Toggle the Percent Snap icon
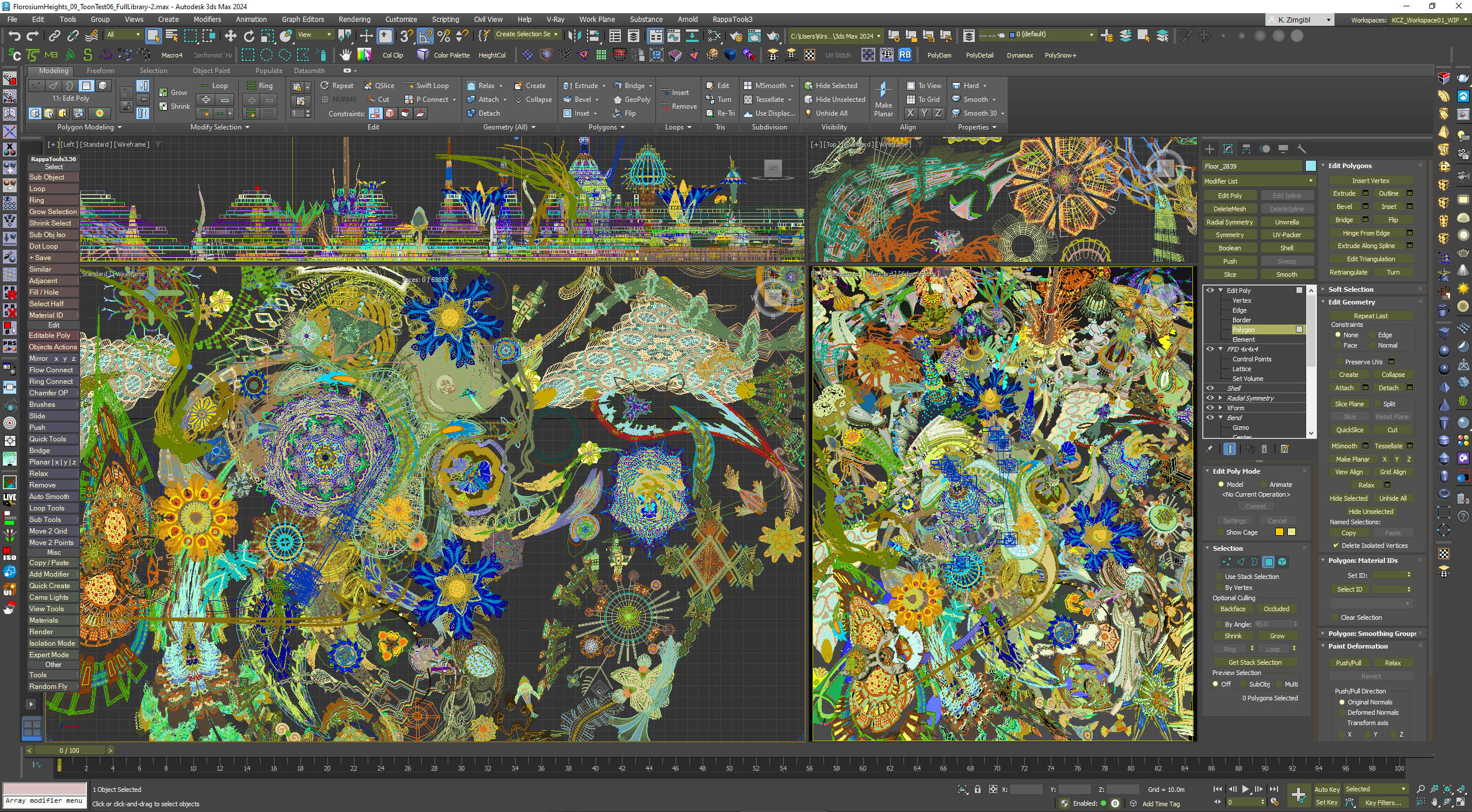Viewport: 1472px width, 812px height. point(444,36)
